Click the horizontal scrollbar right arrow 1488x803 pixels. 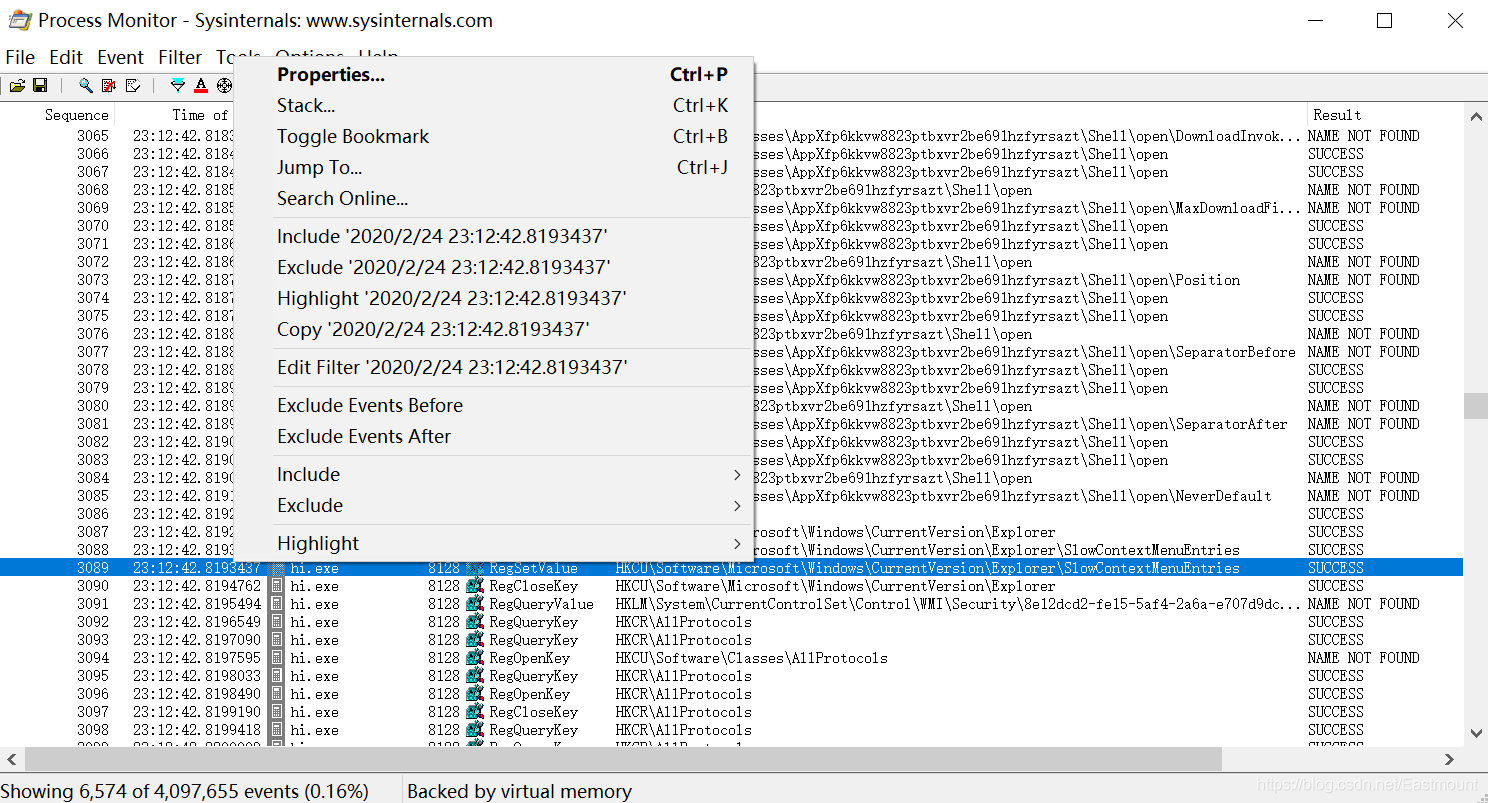coord(1449,760)
